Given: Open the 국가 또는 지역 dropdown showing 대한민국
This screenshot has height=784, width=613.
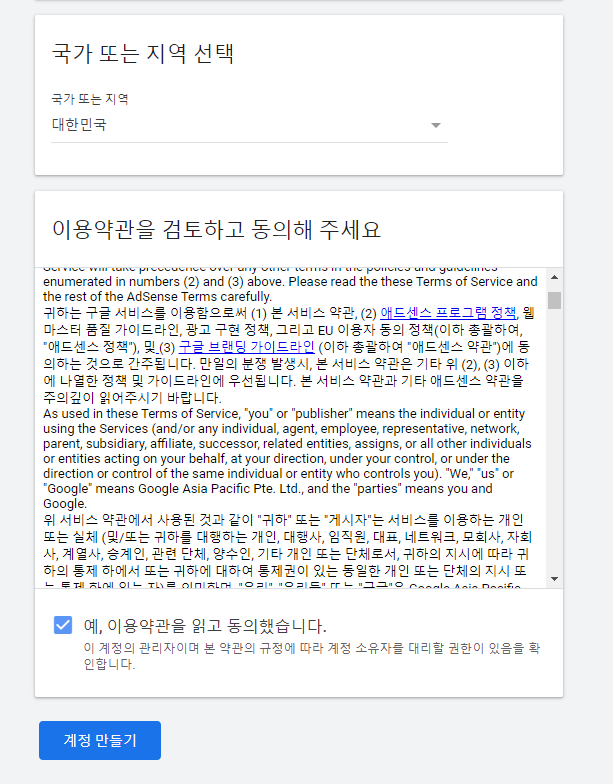Looking at the screenshot, I should pos(249,125).
